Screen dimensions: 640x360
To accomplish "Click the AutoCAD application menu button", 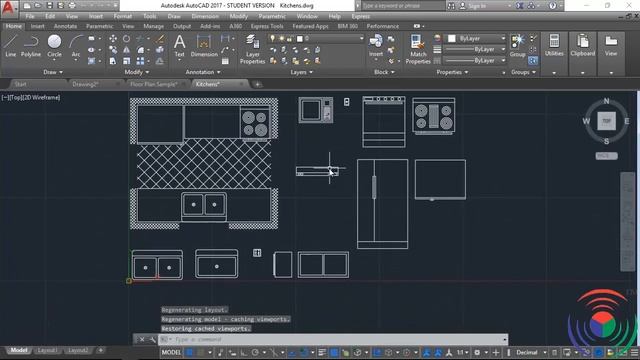I will [9, 9].
